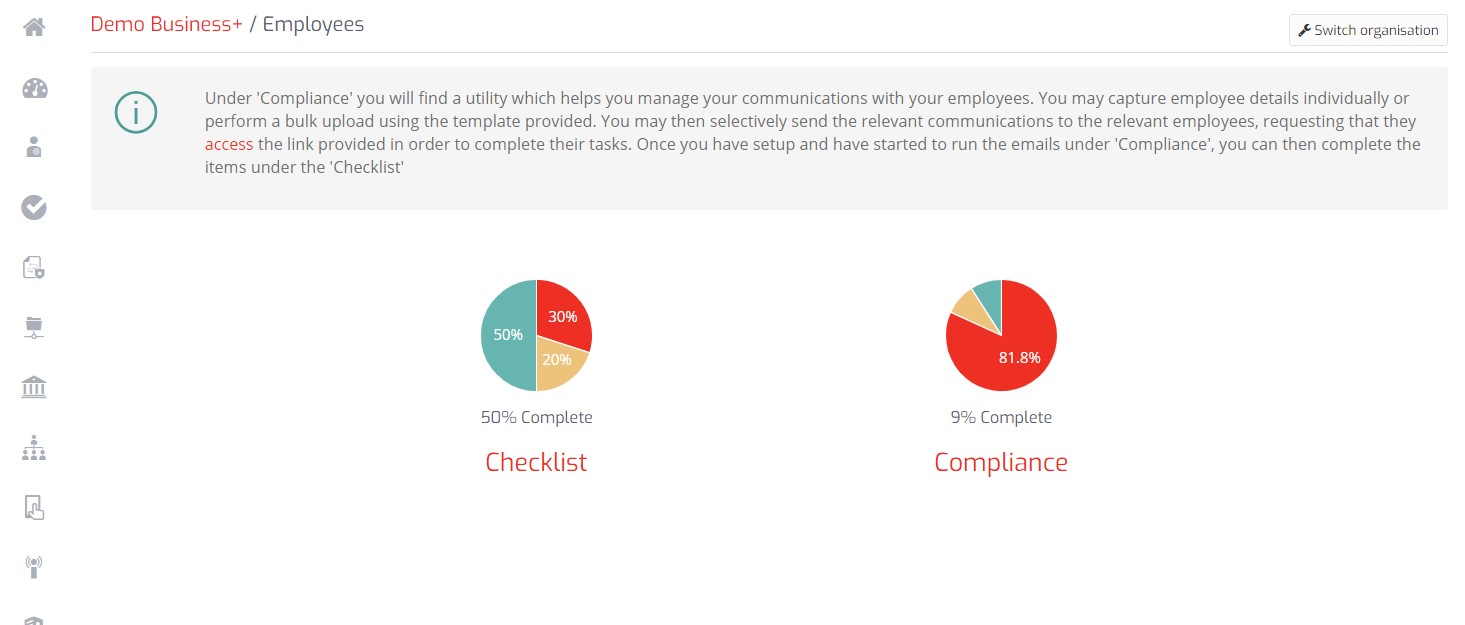Open the touch device sidebar icon
The height and width of the screenshot is (625, 1465).
(x=34, y=508)
